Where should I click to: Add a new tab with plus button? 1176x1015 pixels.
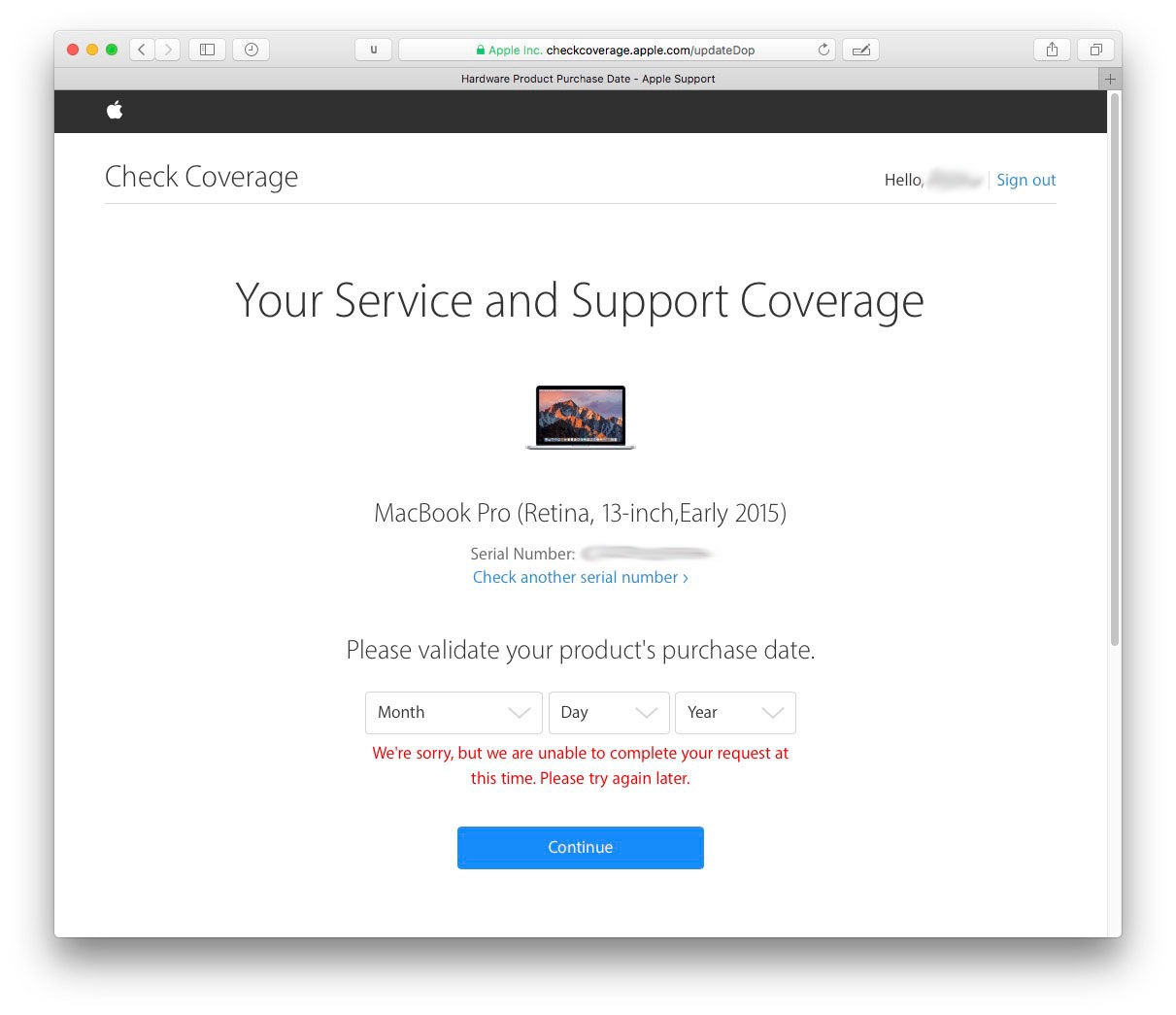pos(1110,79)
